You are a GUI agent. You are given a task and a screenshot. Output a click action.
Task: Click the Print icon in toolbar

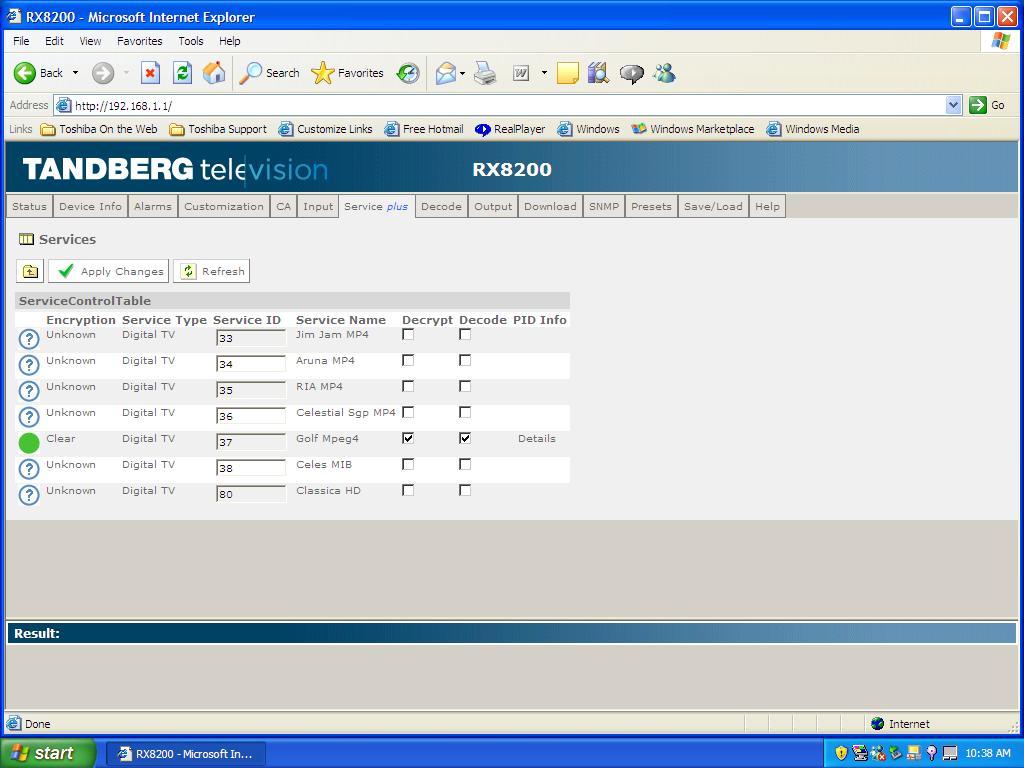485,73
